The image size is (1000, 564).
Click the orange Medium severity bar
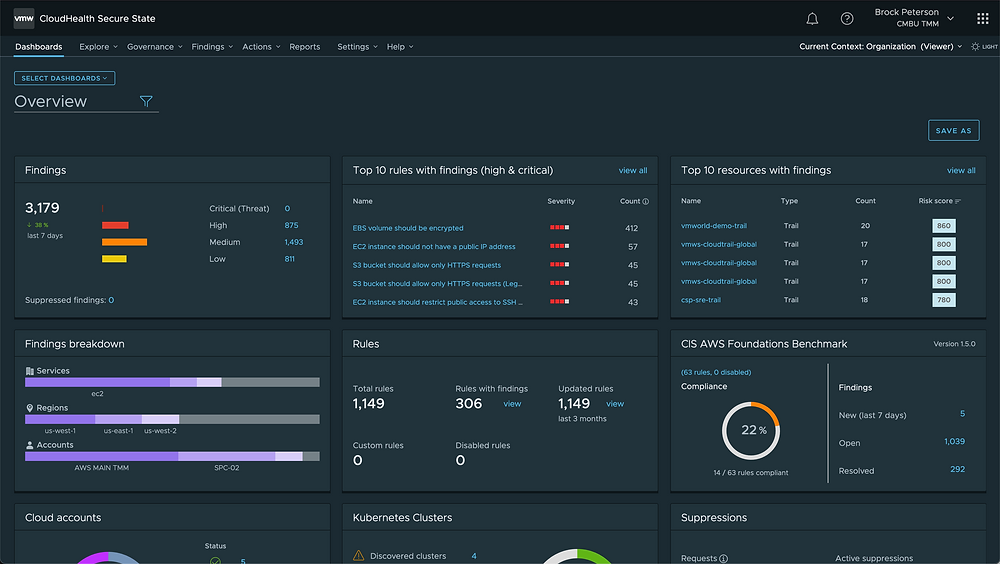click(x=124, y=242)
